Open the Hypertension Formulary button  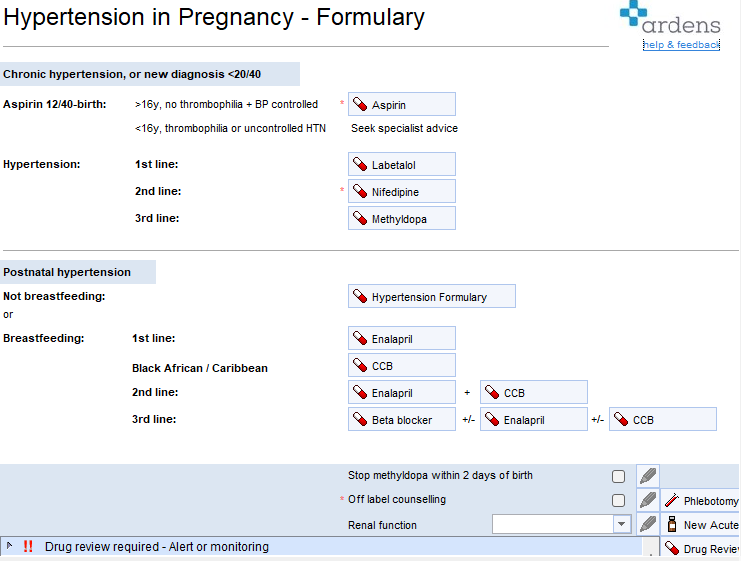pos(431,296)
